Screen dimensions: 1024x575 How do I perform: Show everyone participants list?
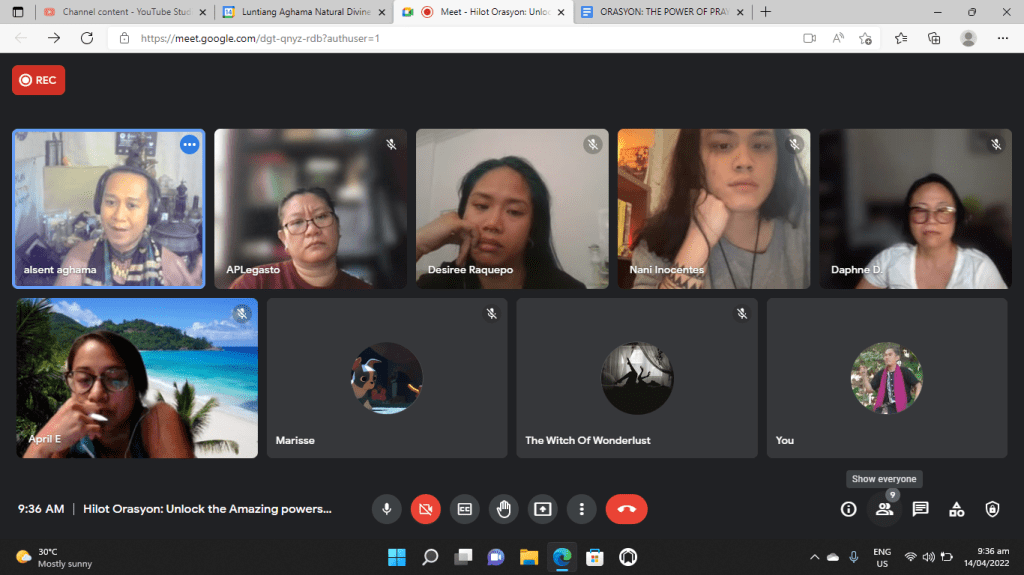884,509
